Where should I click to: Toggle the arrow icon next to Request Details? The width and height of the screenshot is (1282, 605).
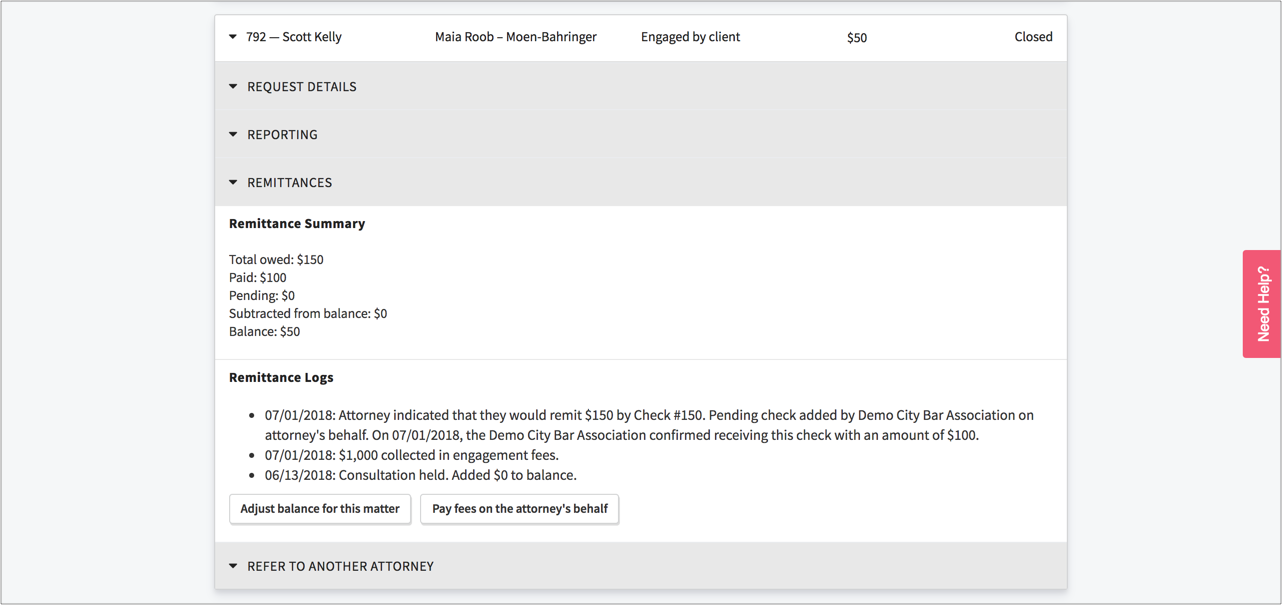click(233, 87)
